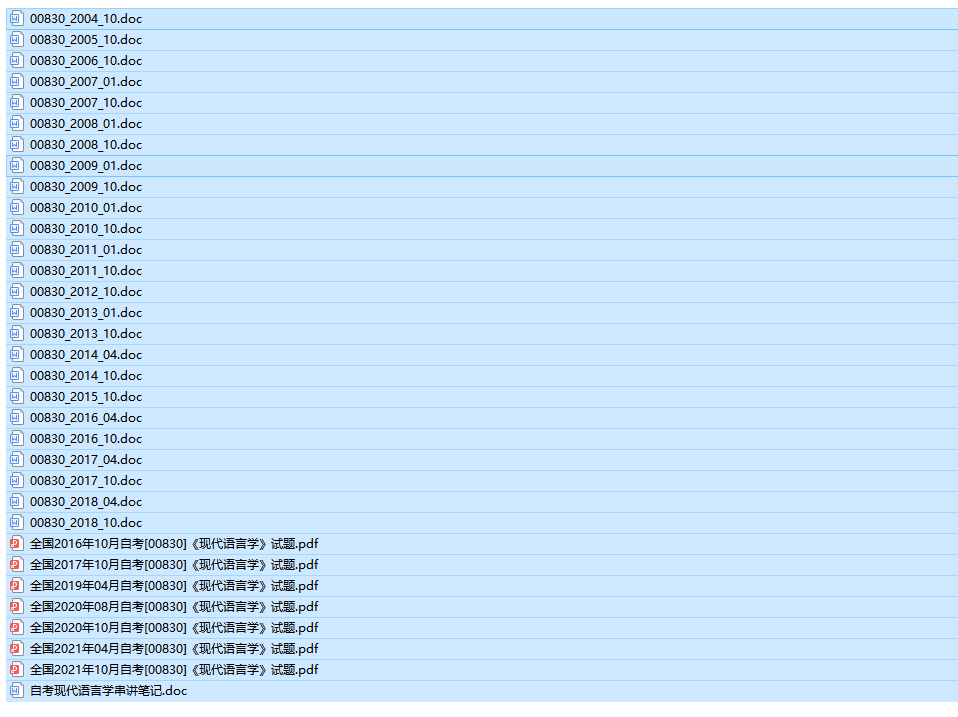Click the PDF icon of 全国2021年10月 试题
Viewport: 958px width, 717px height.
pyautogui.click(x=16, y=669)
